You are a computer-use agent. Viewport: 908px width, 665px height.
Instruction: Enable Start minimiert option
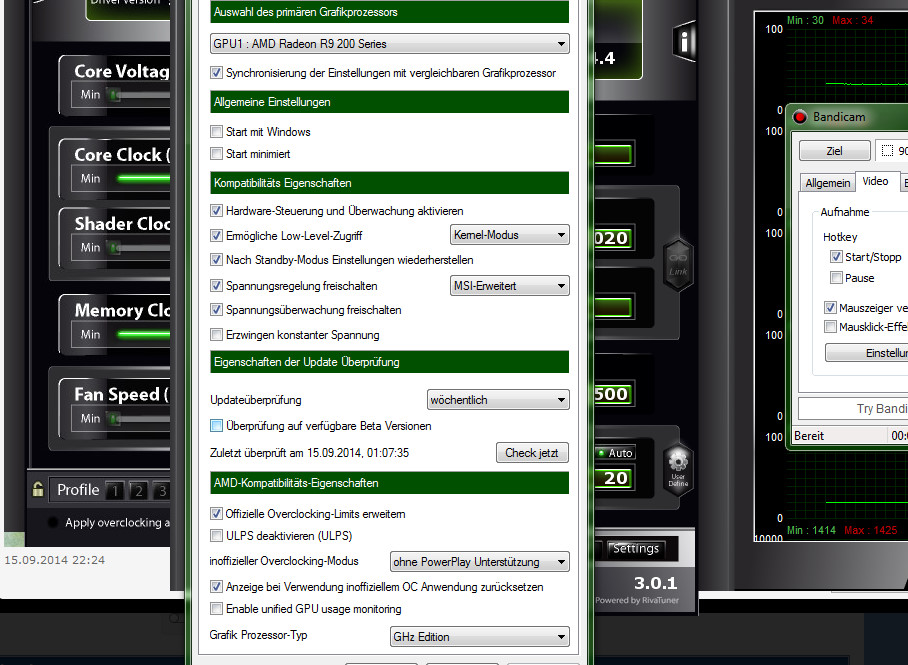(x=217, y=154)
